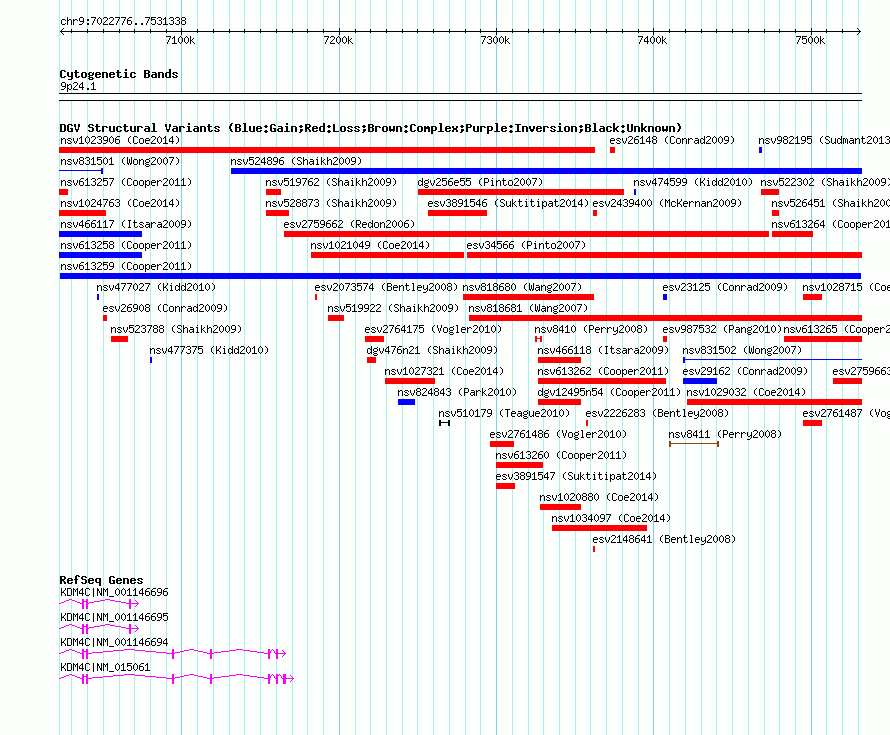Viewport: 890px width, 735px height.
Task: Click the 7300k ruler position marker
Action: click(x=496, y=40)
